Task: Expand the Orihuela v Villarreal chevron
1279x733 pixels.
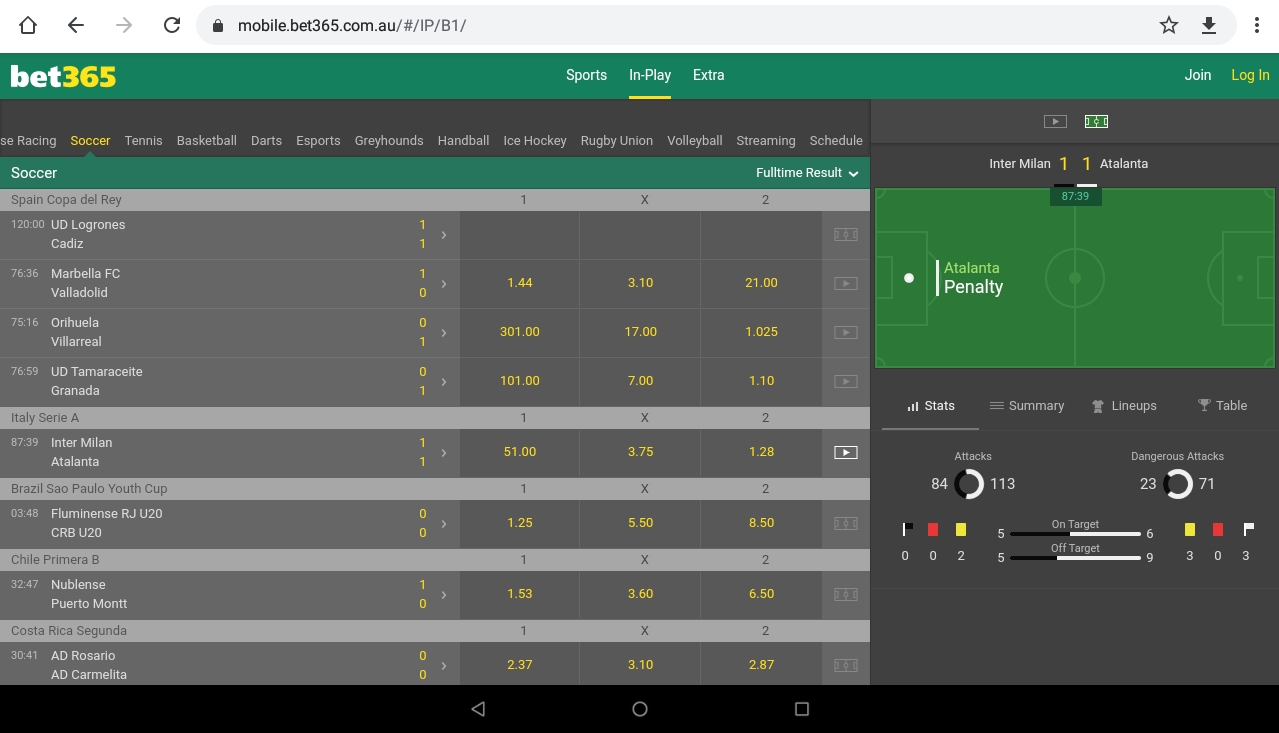Action: tap(444, 333)
